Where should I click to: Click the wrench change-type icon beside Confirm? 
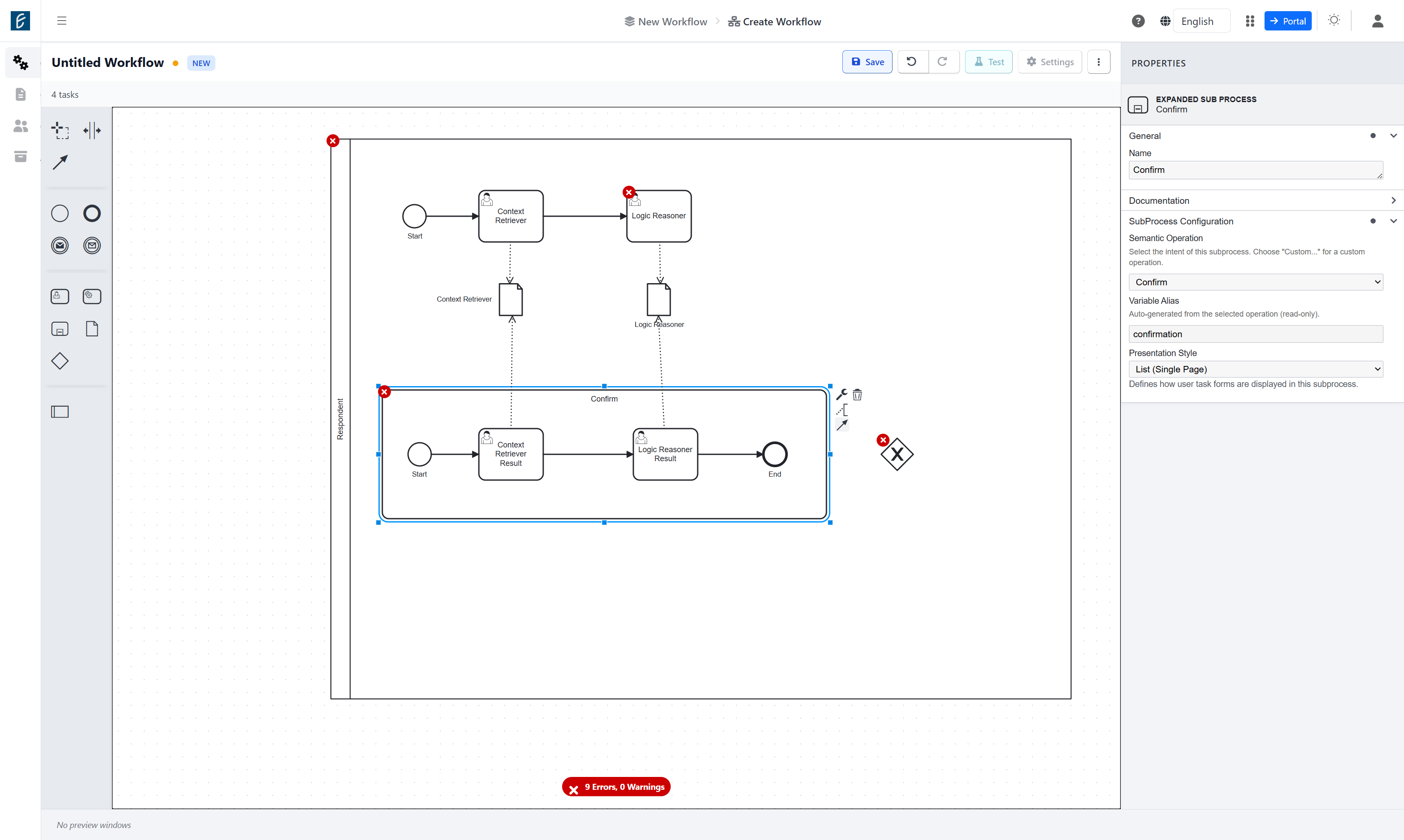(842, 395)
